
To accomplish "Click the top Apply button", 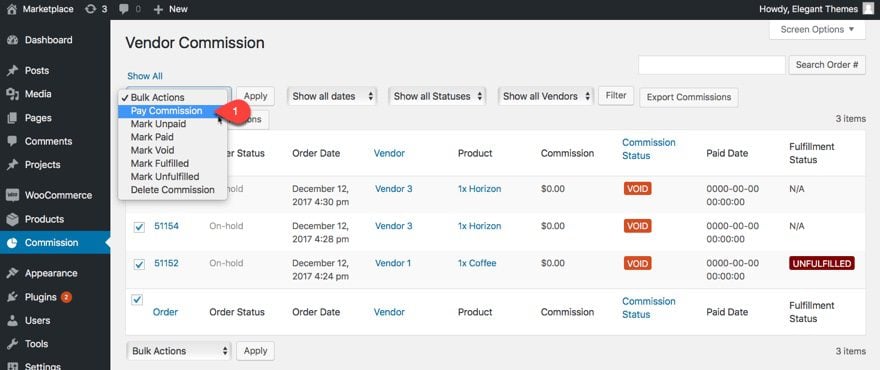I will pyautogui.click(x=255, y=96).
